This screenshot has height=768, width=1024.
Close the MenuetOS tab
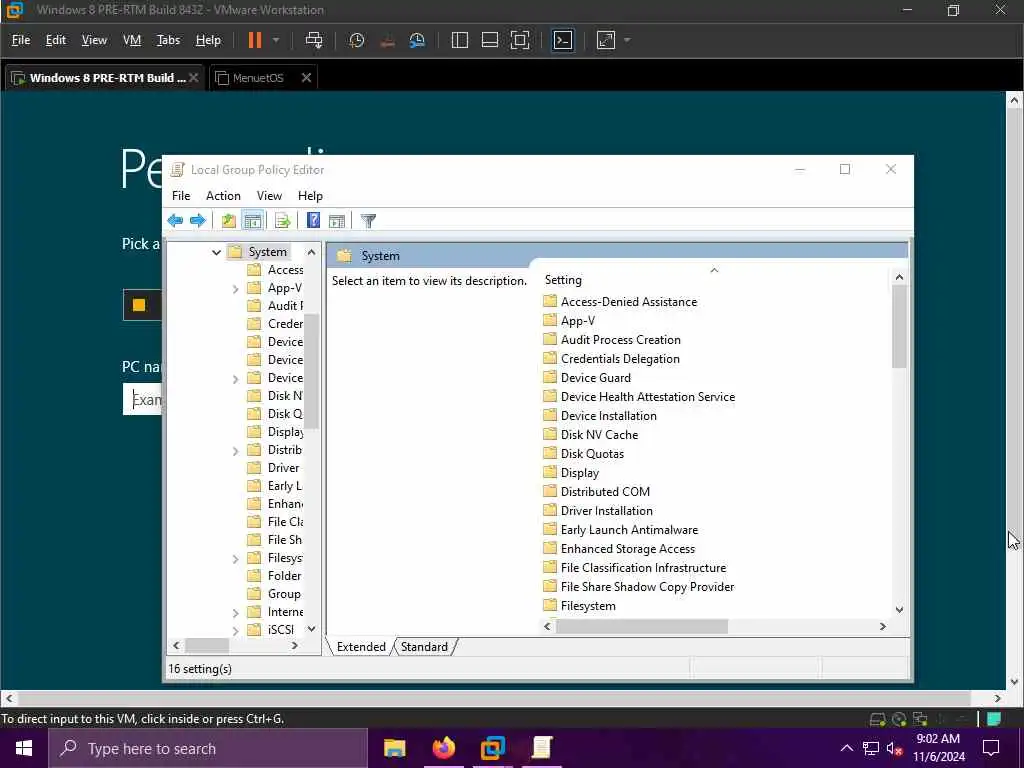[306, 78]
